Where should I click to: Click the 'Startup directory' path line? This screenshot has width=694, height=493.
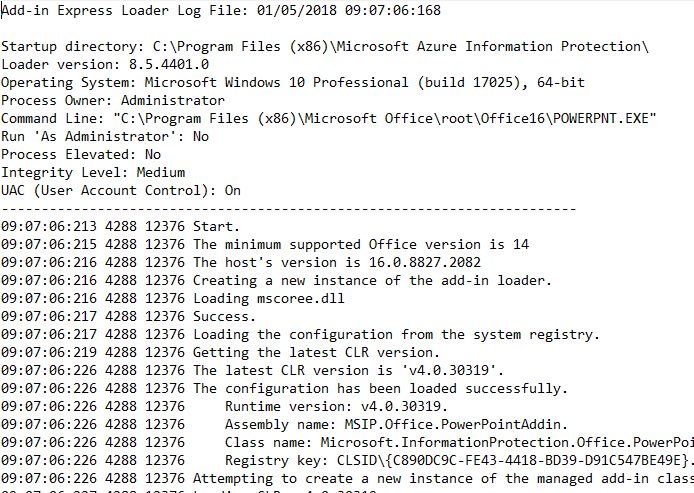[325, 46]
